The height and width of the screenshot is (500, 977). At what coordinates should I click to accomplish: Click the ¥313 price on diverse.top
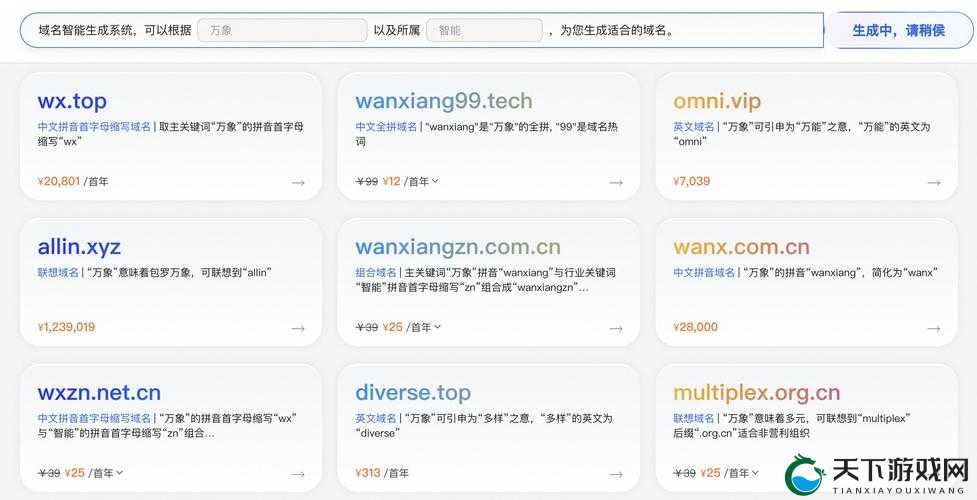click(368, 473)
